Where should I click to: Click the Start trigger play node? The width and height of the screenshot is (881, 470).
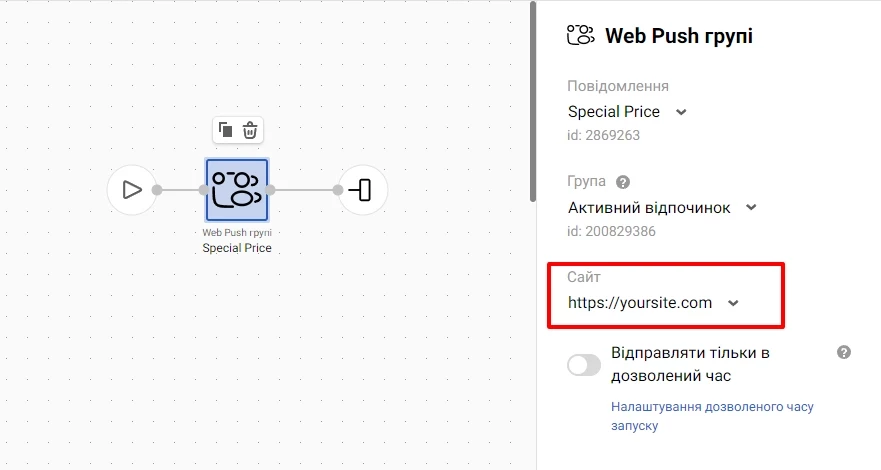coord(131,190)
